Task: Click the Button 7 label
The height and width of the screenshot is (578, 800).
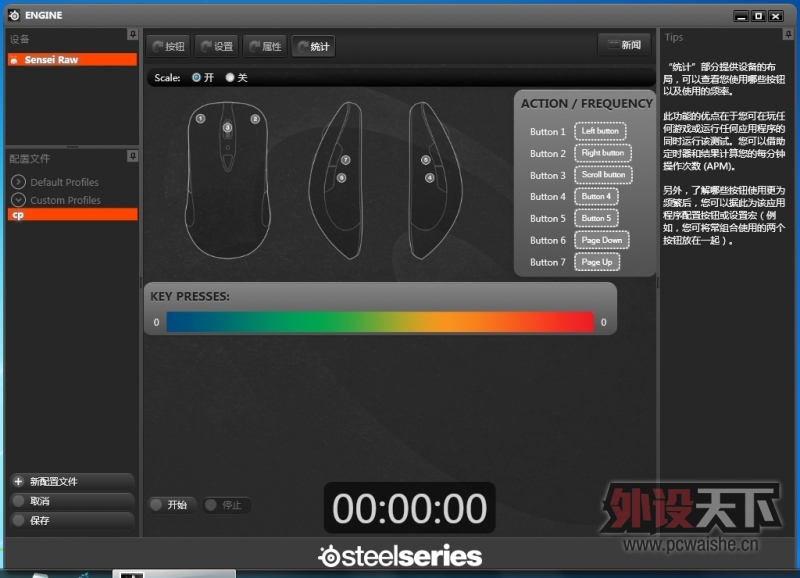Action: tap(547, 262)
